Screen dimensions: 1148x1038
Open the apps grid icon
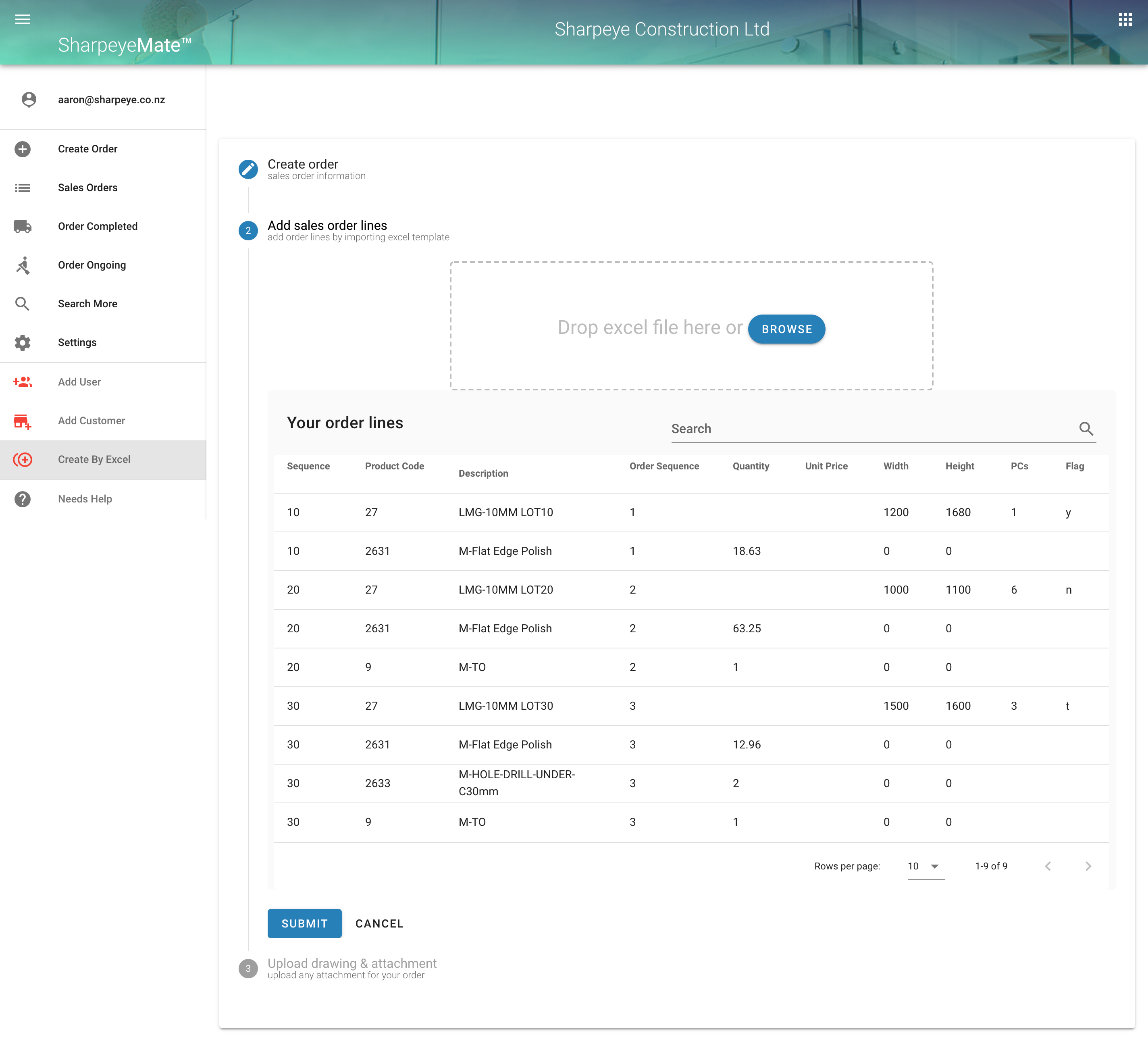[x=1125, y=19]
